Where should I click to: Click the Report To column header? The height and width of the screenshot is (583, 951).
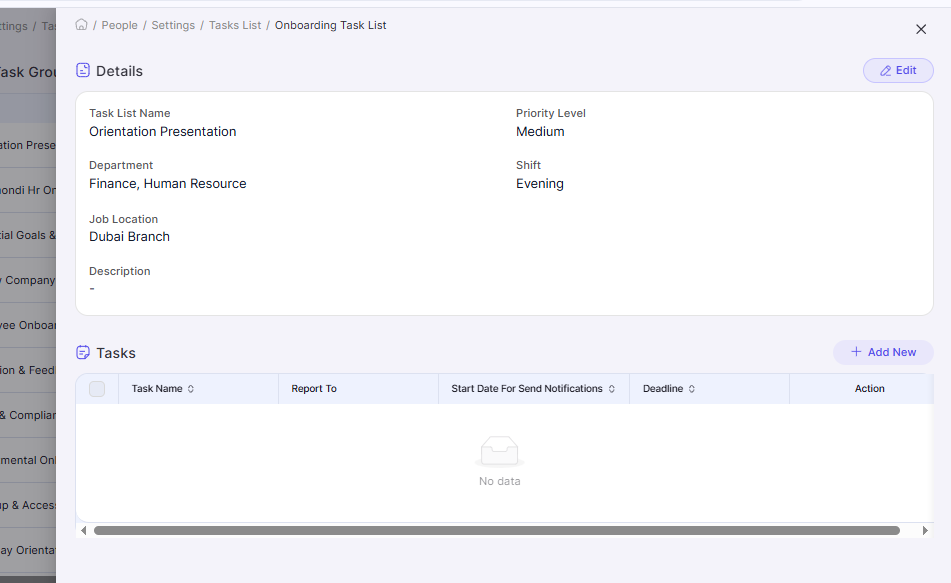click(313, 388)
